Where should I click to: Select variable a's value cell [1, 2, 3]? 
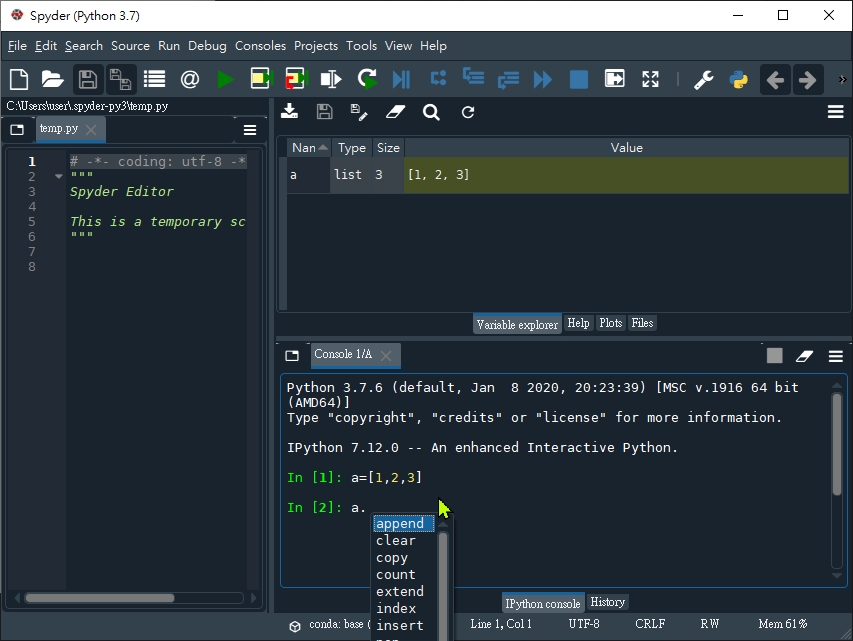pyautogui.click(x=626, y=175)
